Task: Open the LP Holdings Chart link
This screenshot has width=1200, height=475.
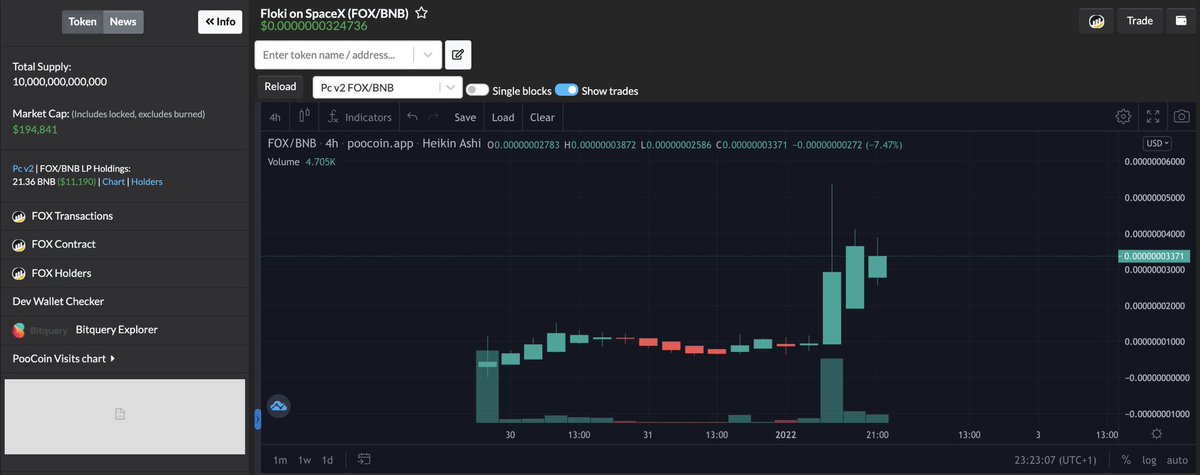Action: coord(113,182)
